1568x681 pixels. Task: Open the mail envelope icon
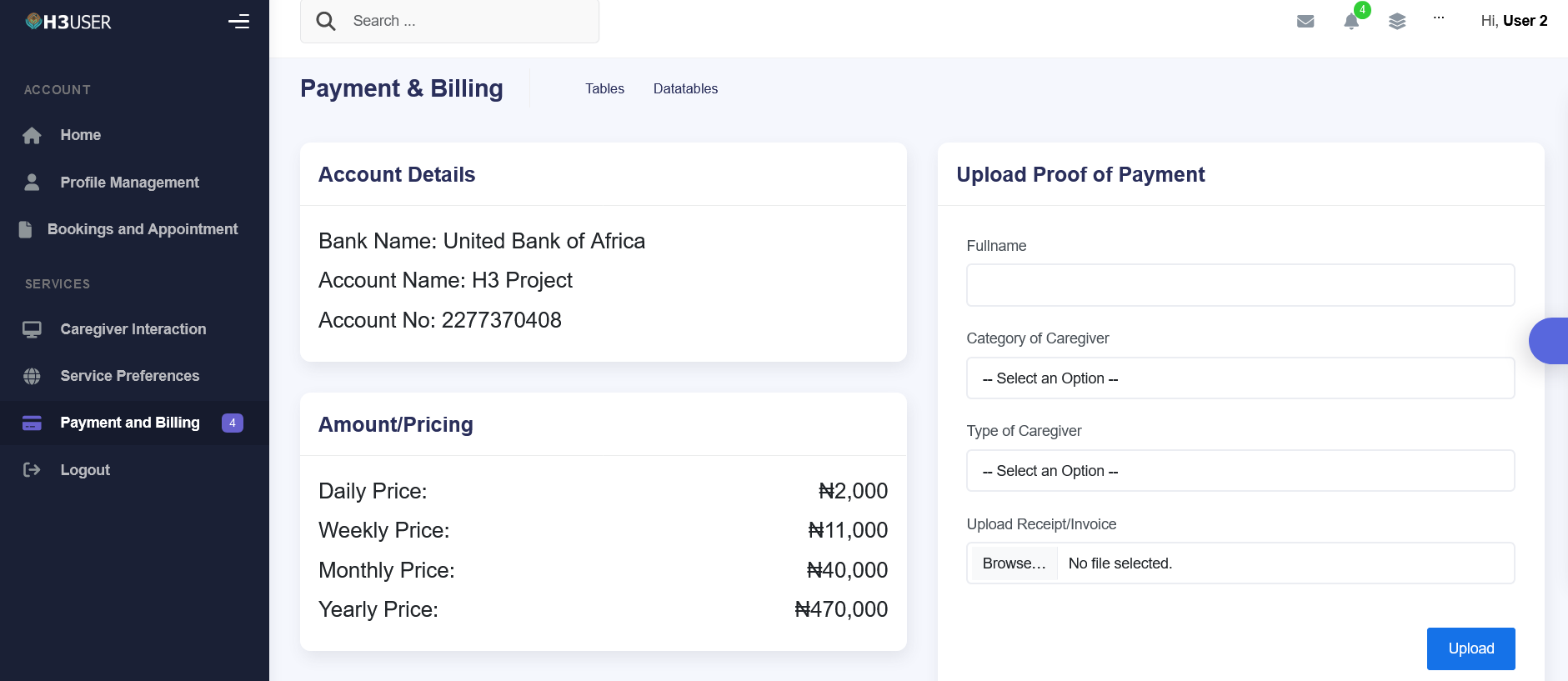click(1305, 22)
